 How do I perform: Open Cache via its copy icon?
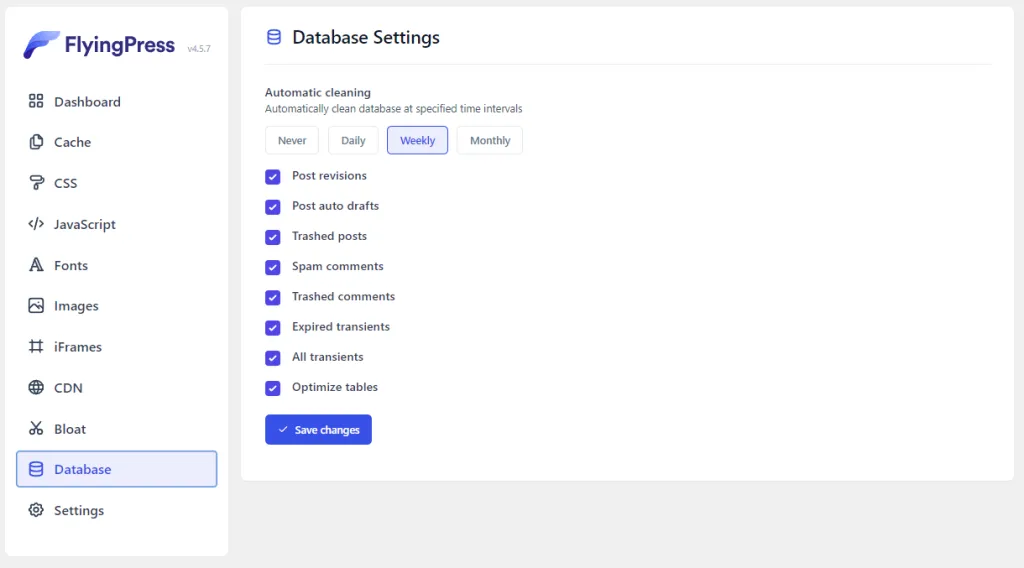coord(36,142)
